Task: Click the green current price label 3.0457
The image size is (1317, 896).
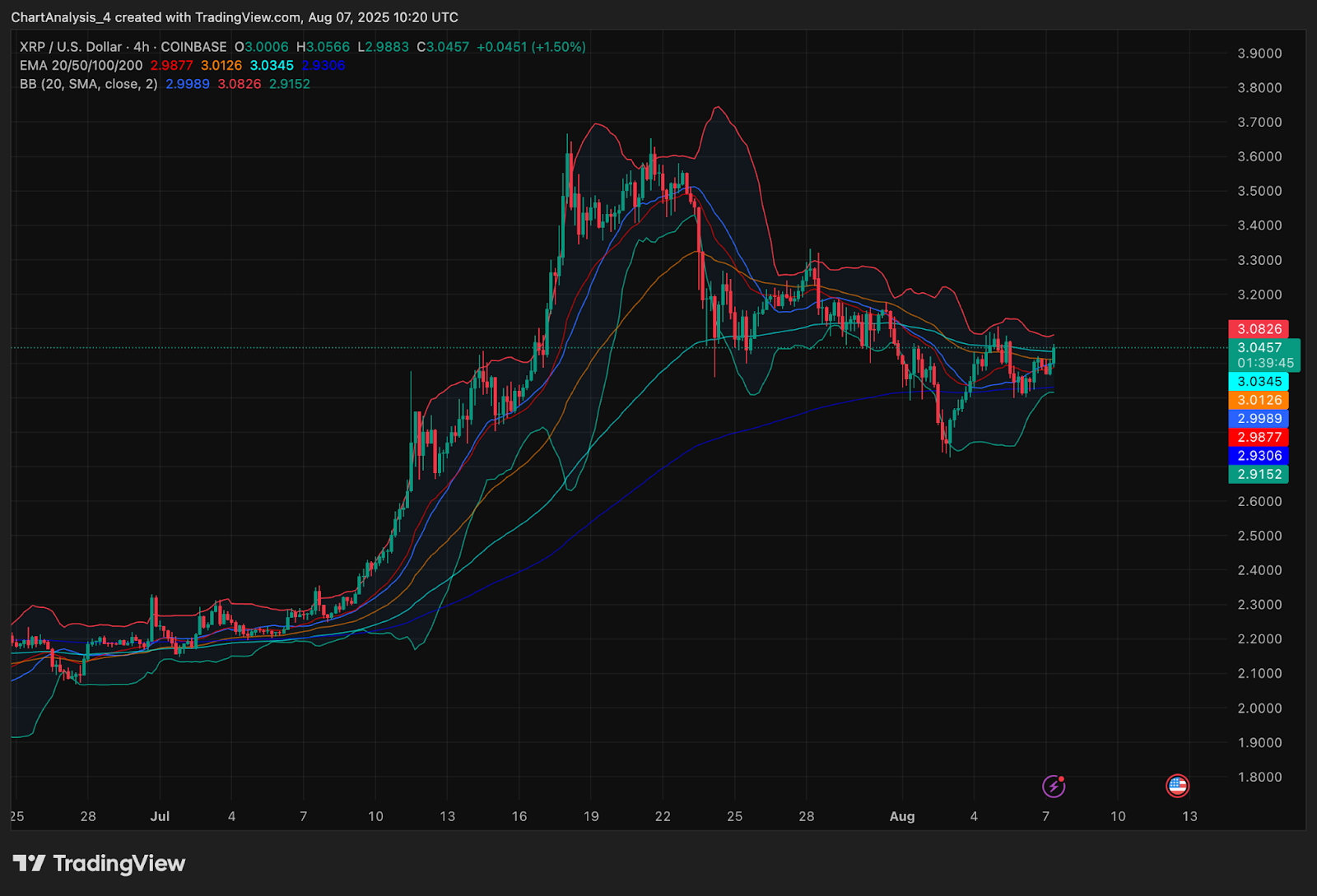Action: click(x=1259, y=348)
